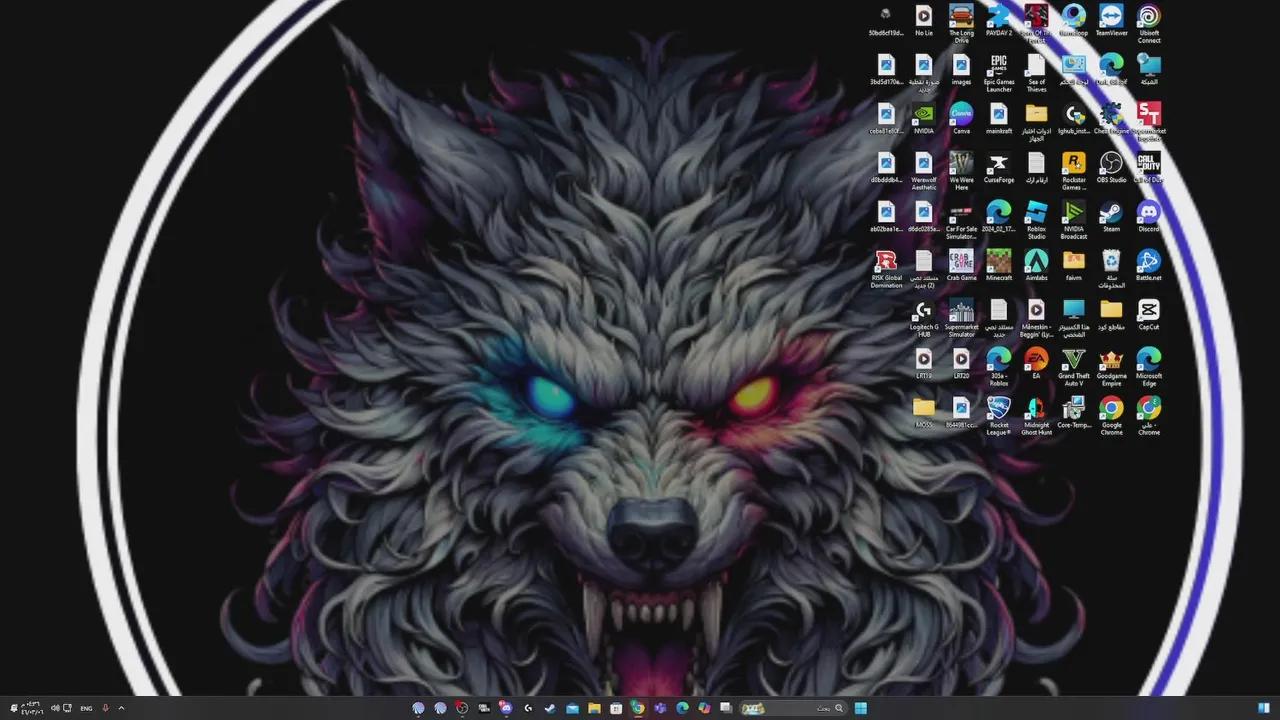Open Aimlabs shortcut
This screenshot has width=1280, height=720.
1036,265
